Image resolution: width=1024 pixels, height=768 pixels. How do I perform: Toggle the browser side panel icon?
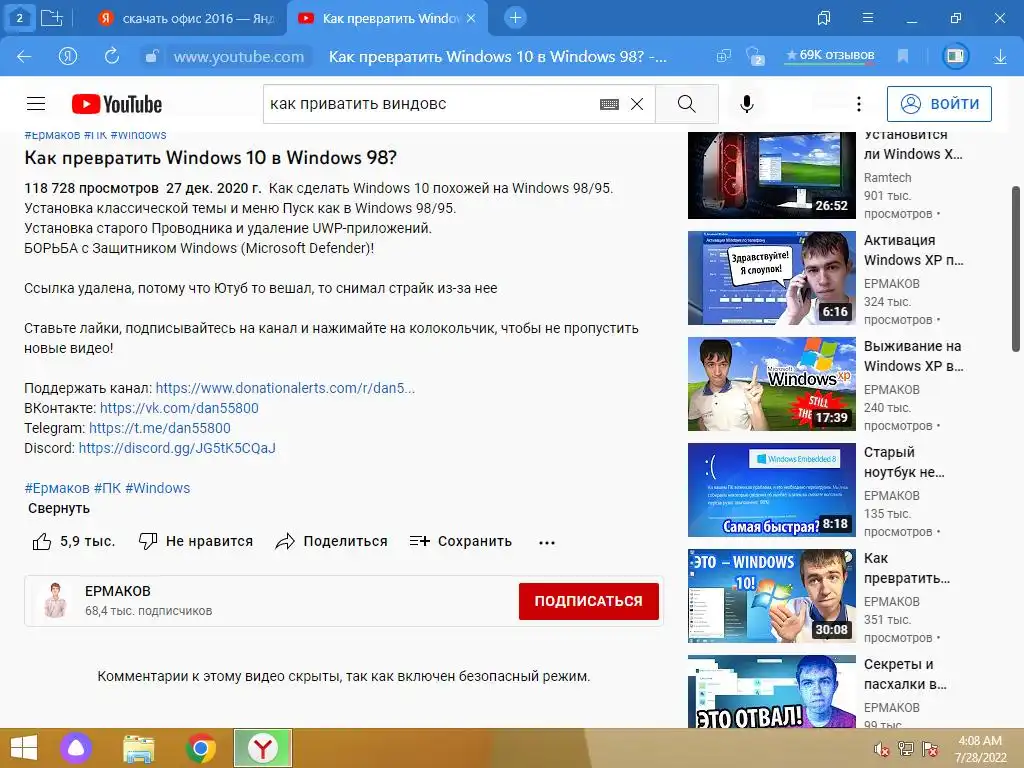(x=955, y=57)
